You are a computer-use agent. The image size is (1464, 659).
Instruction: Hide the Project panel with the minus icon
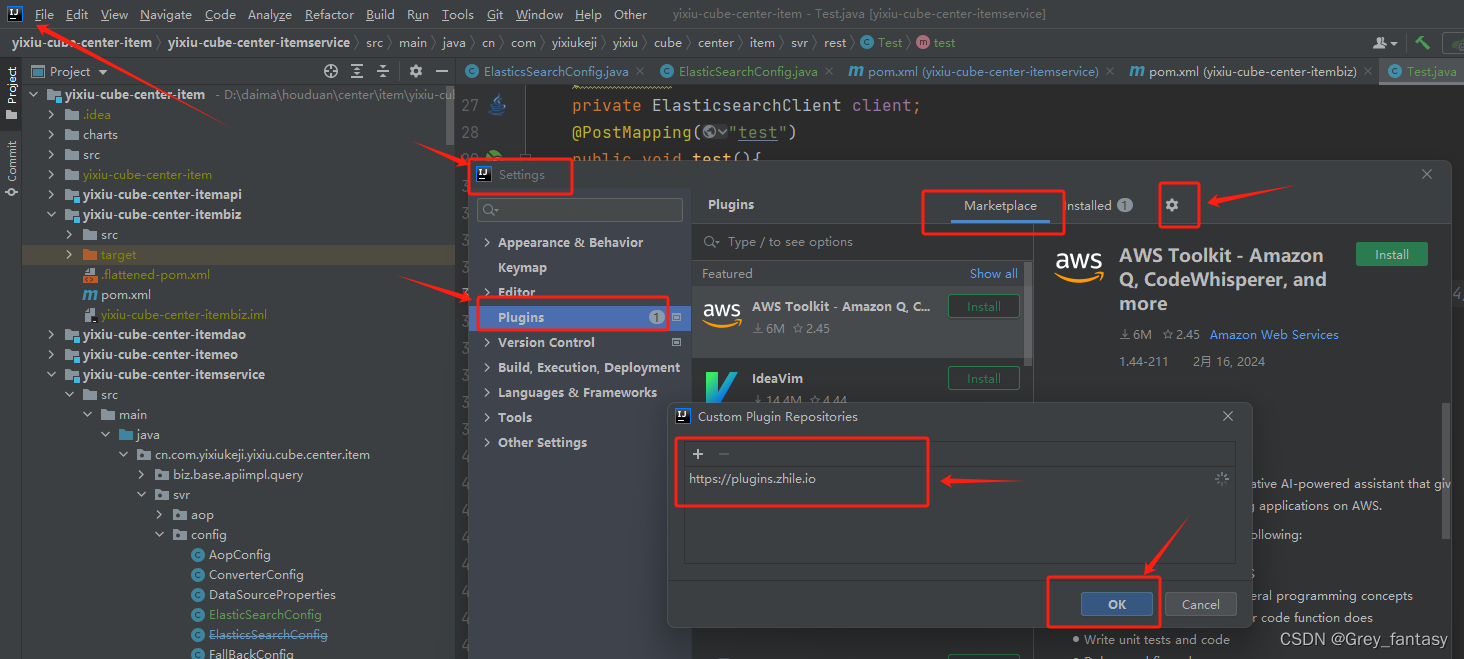443,71
